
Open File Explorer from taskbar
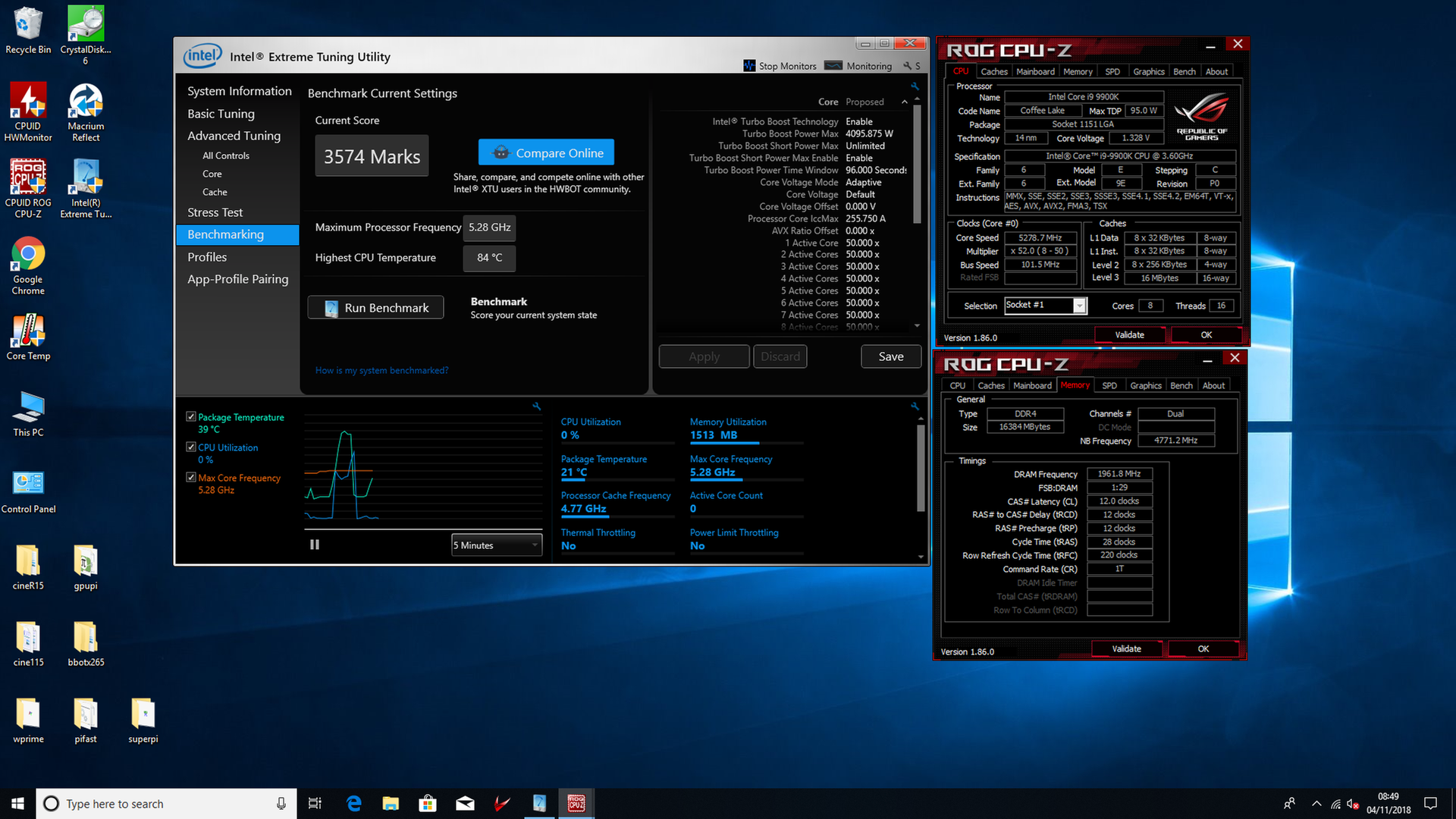pos(391,803)
